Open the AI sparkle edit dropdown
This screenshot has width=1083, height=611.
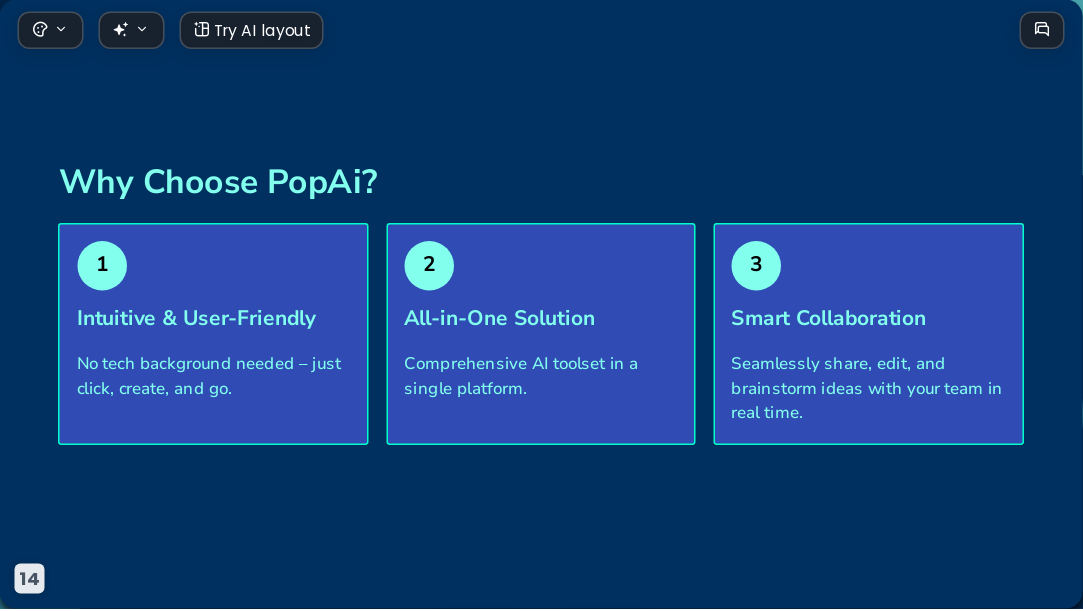pos(131,30)
